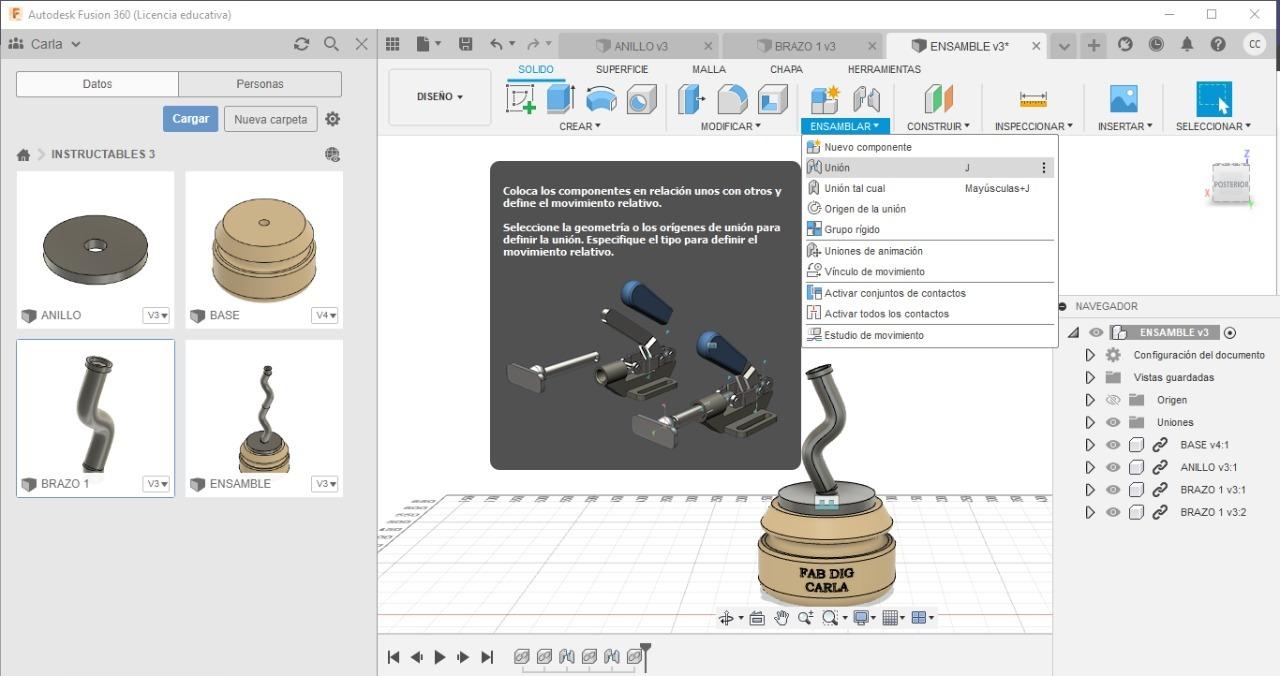
Task: Click the Insert image icon
Action: tap(1124, 99)
